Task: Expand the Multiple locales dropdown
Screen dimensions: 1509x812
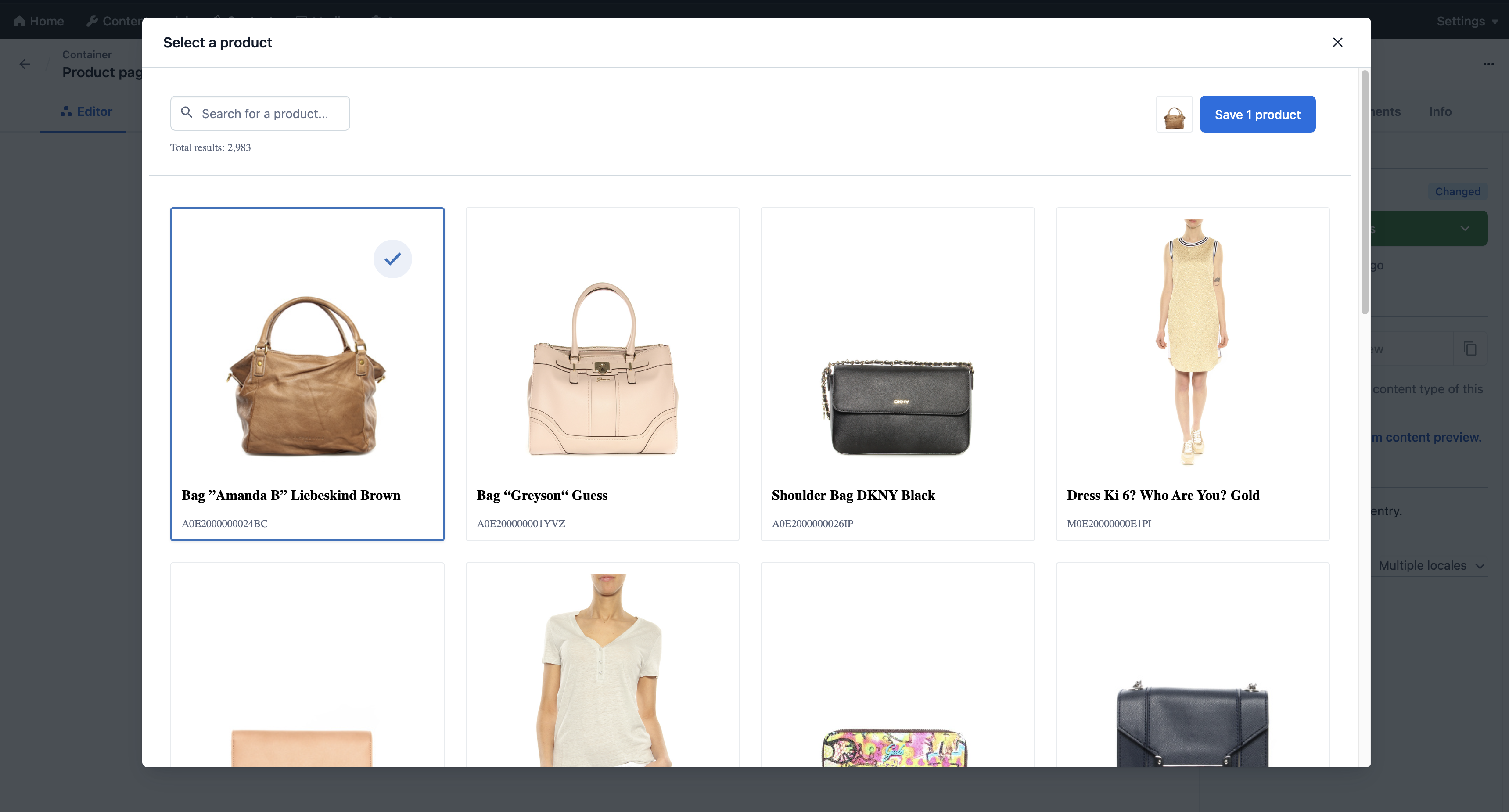Action: (1430, 565)
